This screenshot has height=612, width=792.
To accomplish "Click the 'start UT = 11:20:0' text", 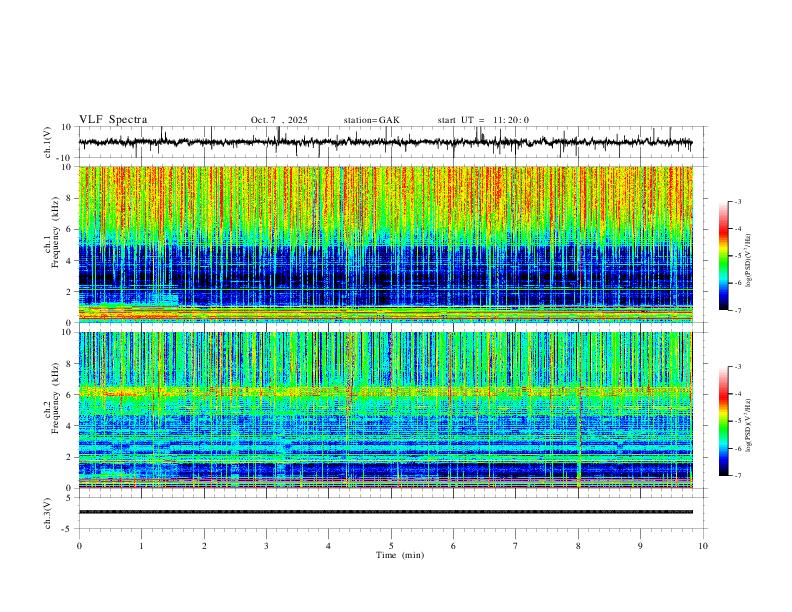I will [483, 120].
